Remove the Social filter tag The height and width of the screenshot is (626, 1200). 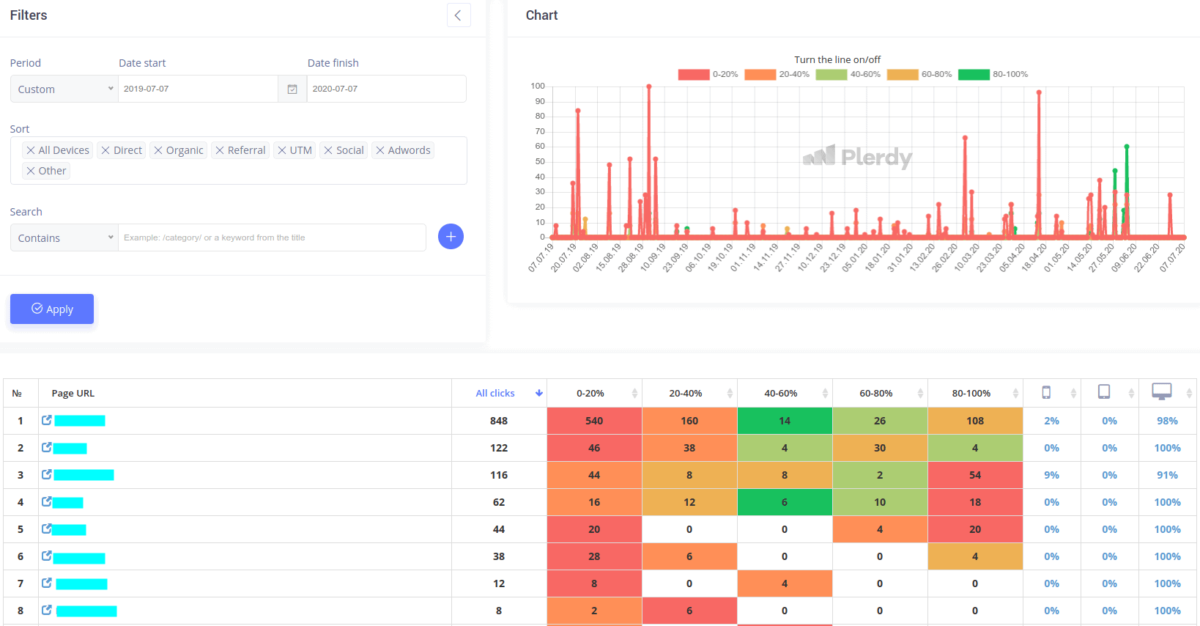point(329,149)
